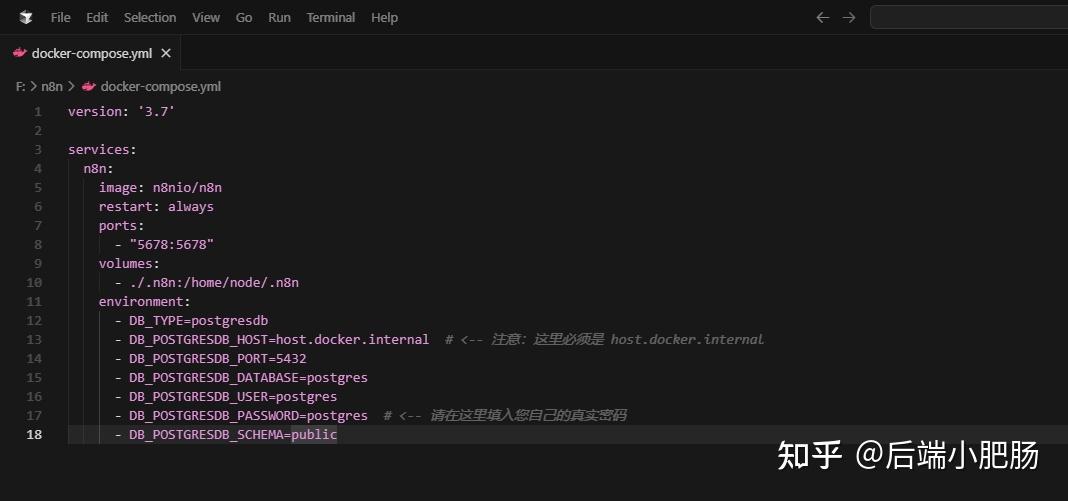1068x501 pixels.
Task: Click the "5678:5678" port mapping
Action: (172, 244)
